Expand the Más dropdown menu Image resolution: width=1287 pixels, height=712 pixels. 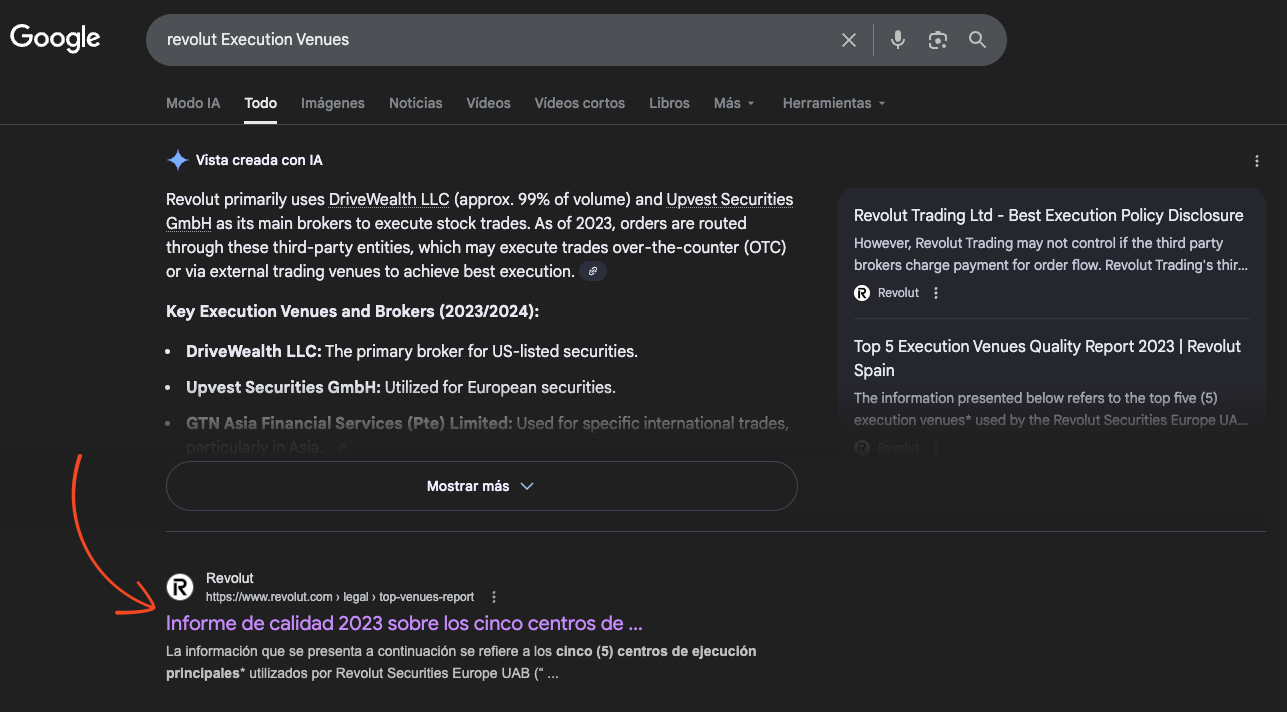(x=734, y=103)
